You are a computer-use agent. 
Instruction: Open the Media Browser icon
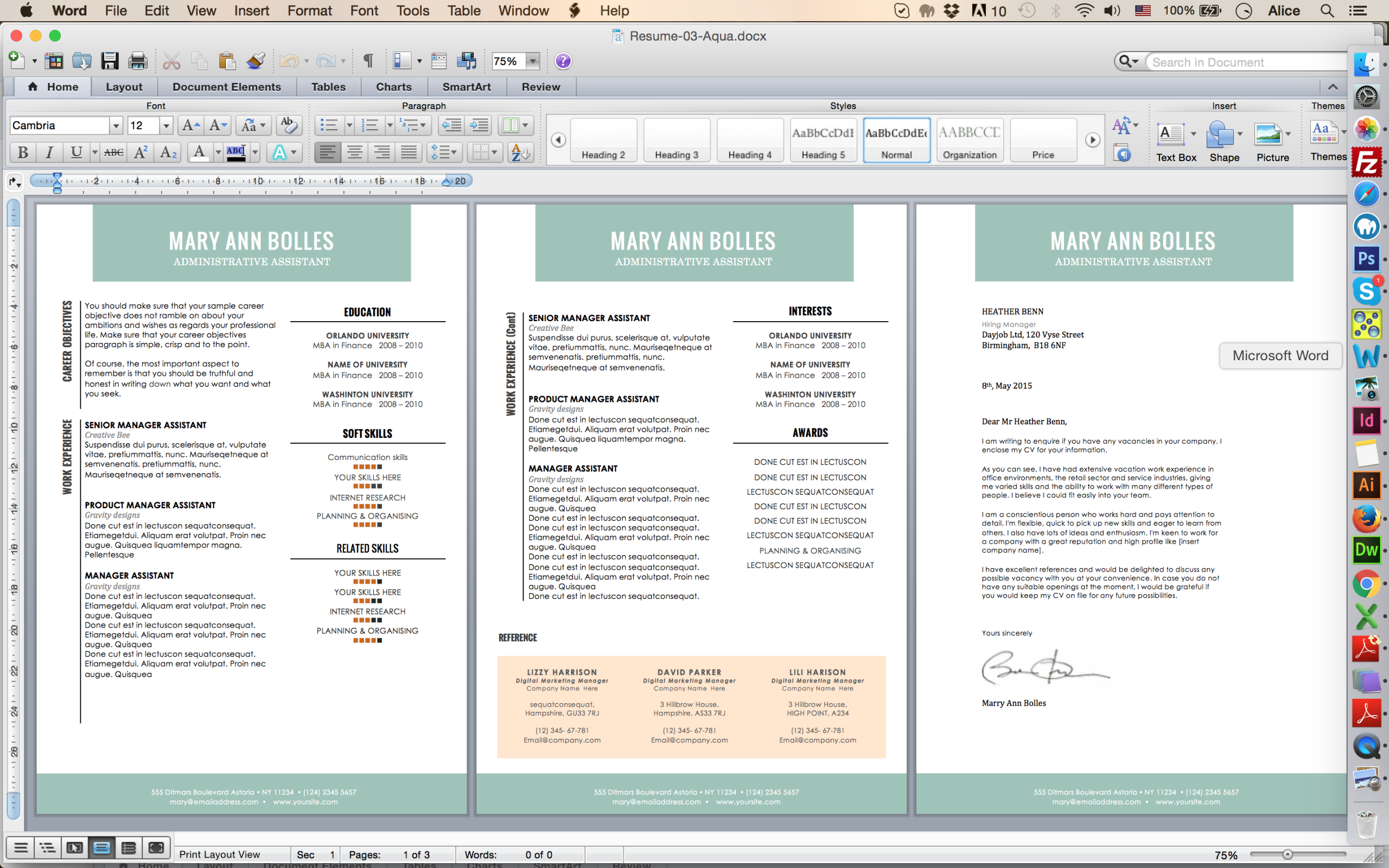click(467, 61)
